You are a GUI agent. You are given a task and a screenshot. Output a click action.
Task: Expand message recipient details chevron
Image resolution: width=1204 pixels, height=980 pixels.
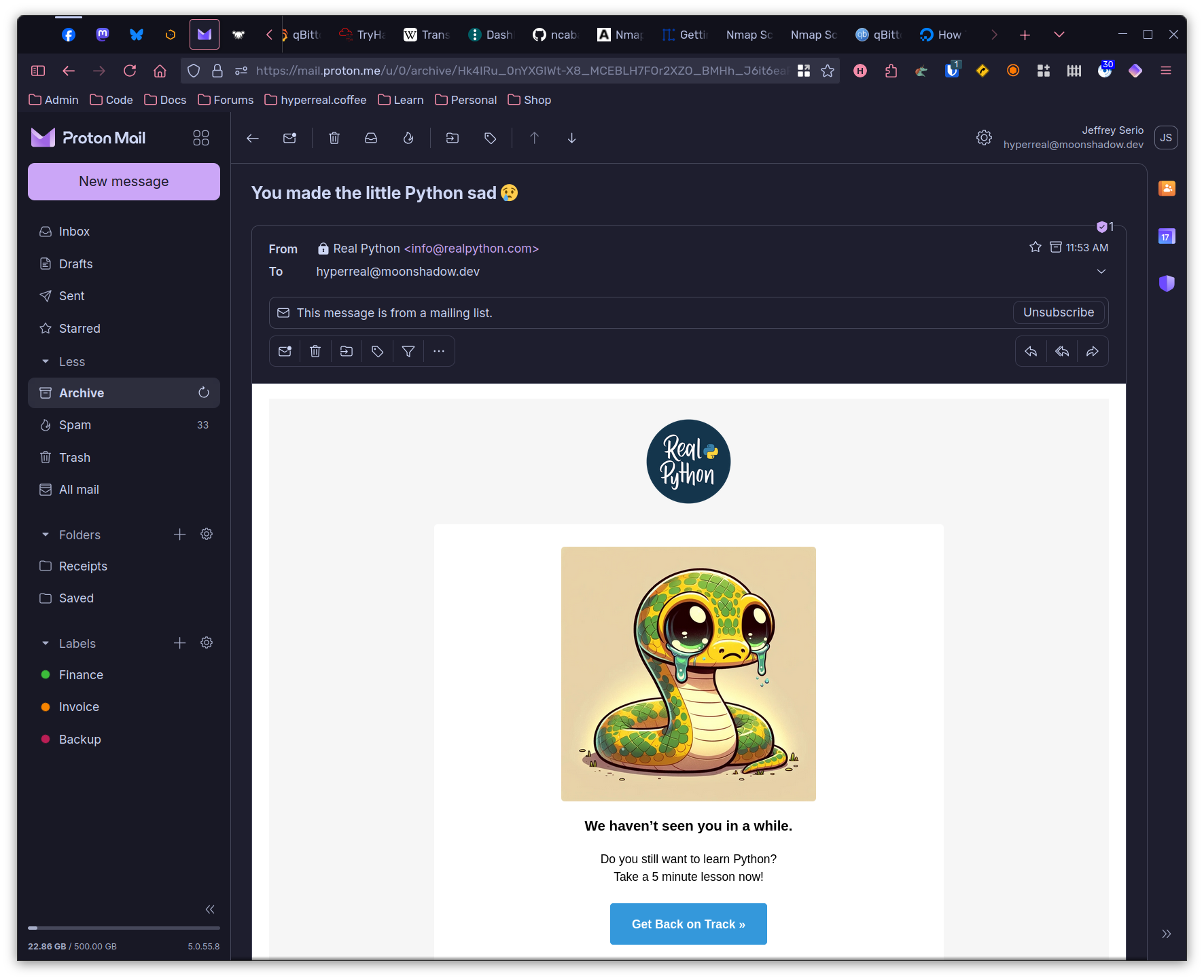[1101, 271]
